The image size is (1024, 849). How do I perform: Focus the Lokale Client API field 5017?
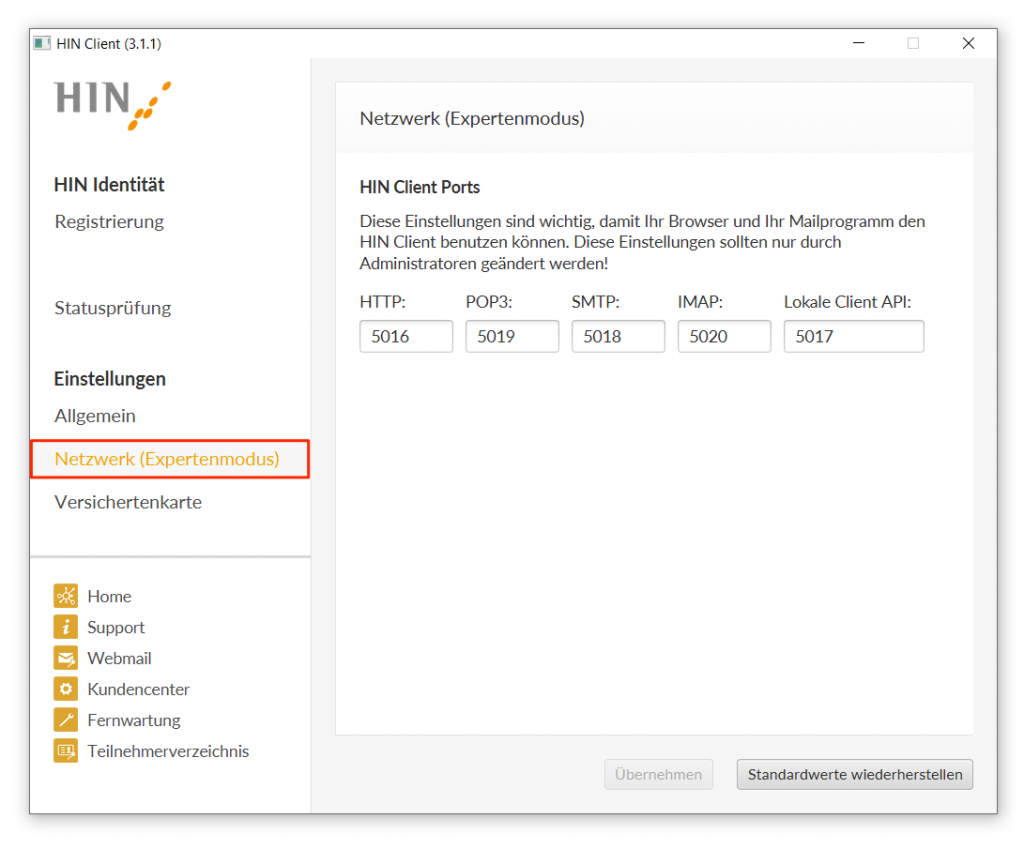point(854,336)
